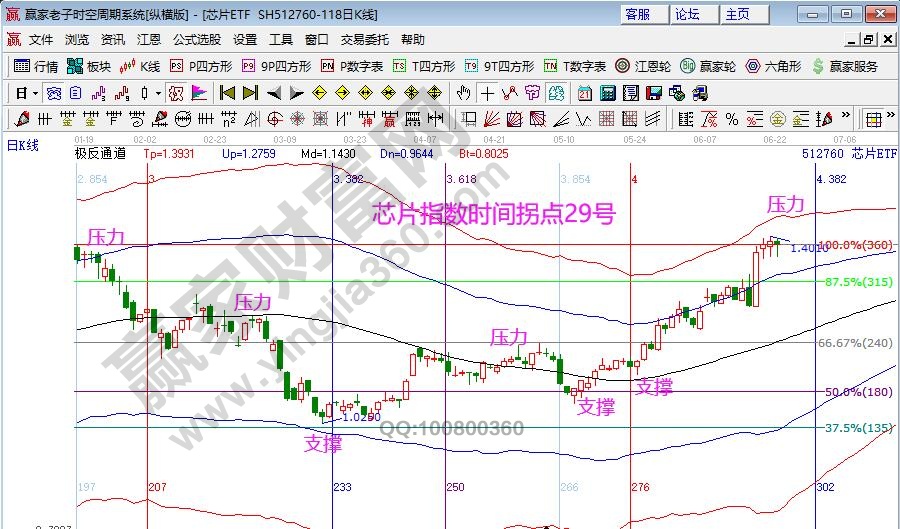The image size is (900, 529).
Task: Click the 客服 button in title bar
Action: (x=638, y=14)
